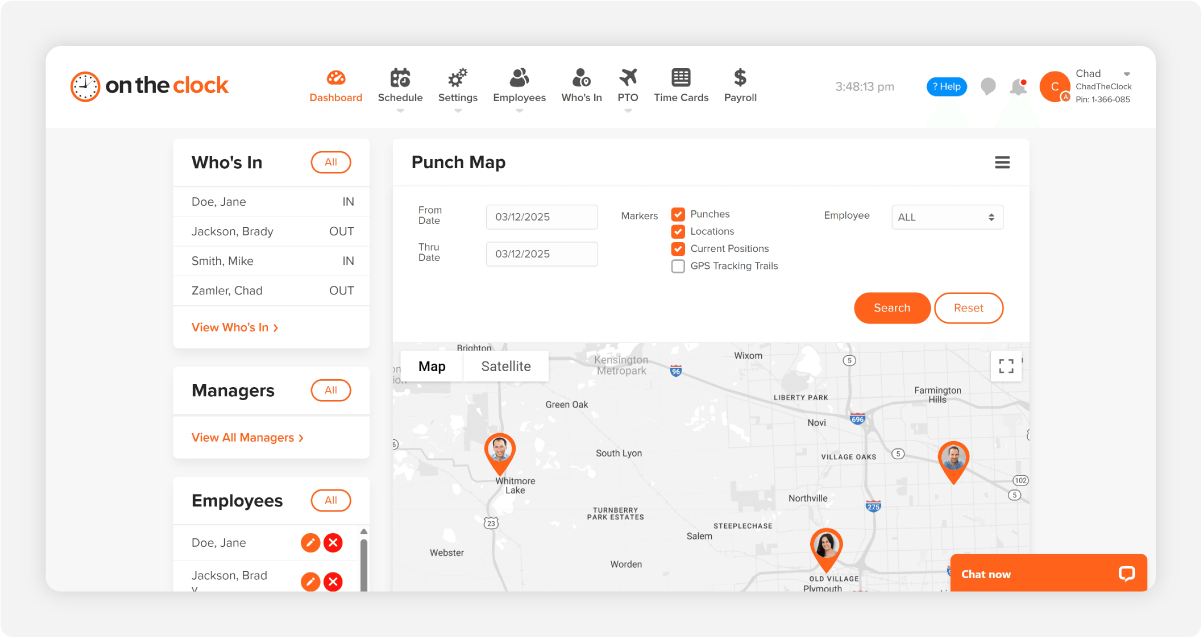The image size is (1201, 637).
Task: Edit employee Doe, Jane pencil icon
Action: pyautogui.click(x=310, y=543)
